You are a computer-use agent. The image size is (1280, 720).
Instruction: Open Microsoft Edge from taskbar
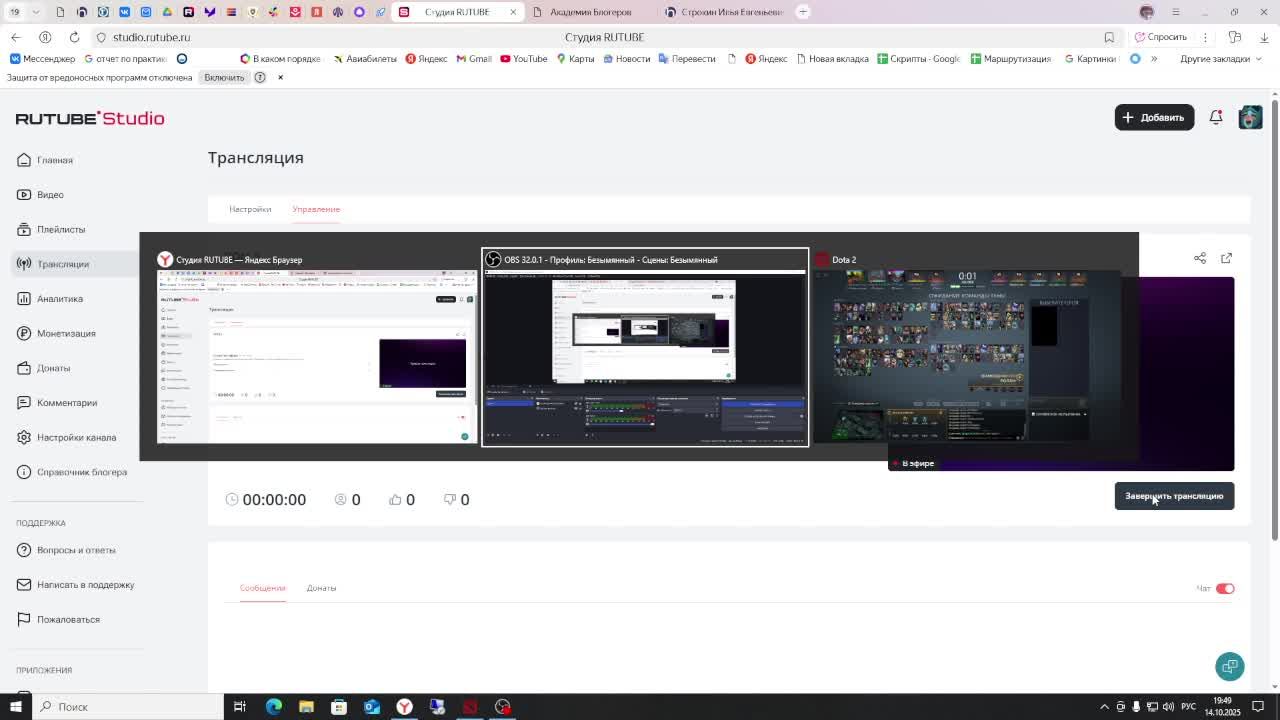pyautogui.click(x=273, y=707)
